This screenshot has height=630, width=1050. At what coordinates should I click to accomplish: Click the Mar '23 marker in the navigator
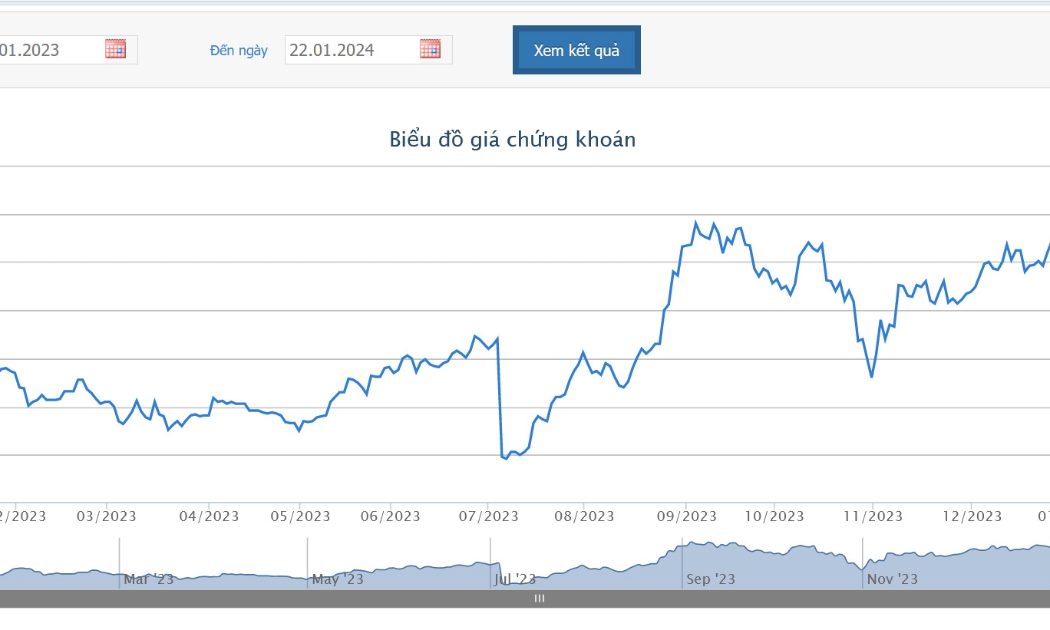[x=149, y=579]
